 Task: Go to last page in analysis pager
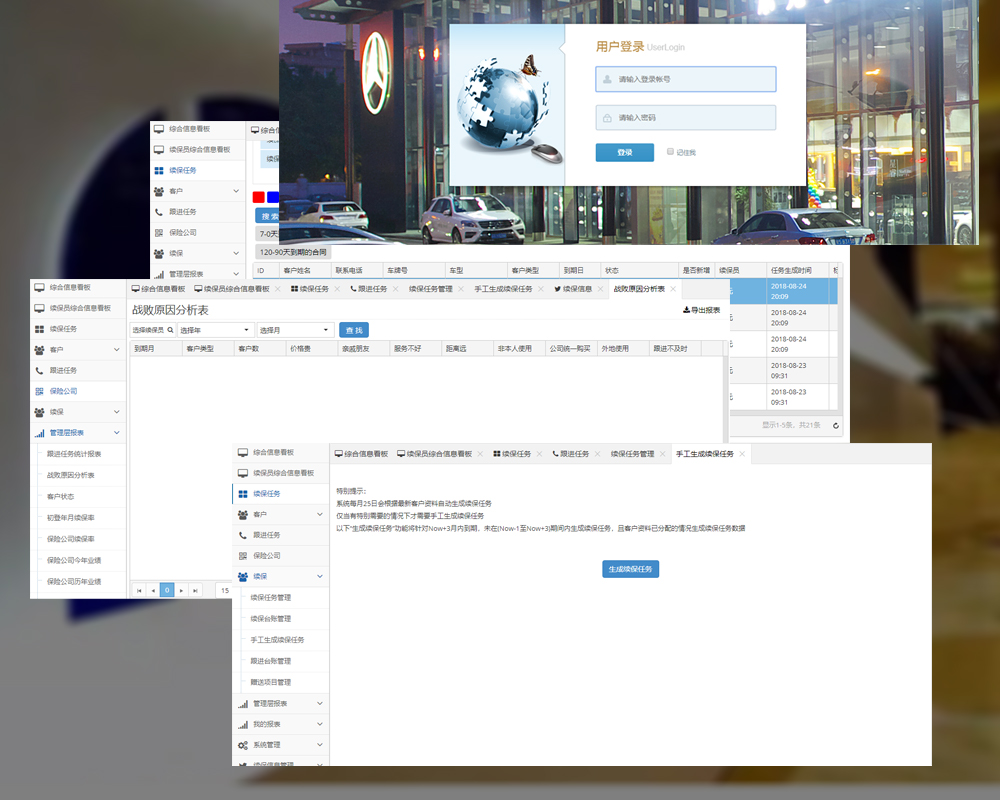(x=195, y=591)
